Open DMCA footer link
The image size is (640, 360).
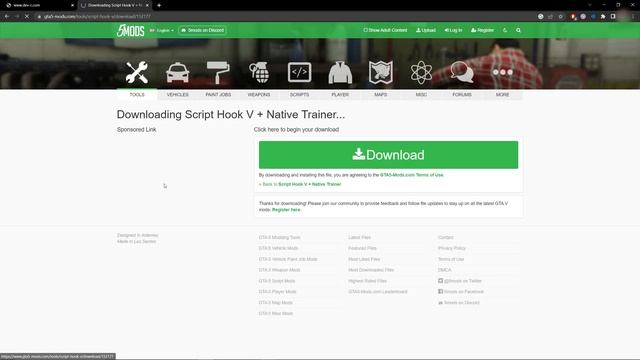(x=444, y=270)
